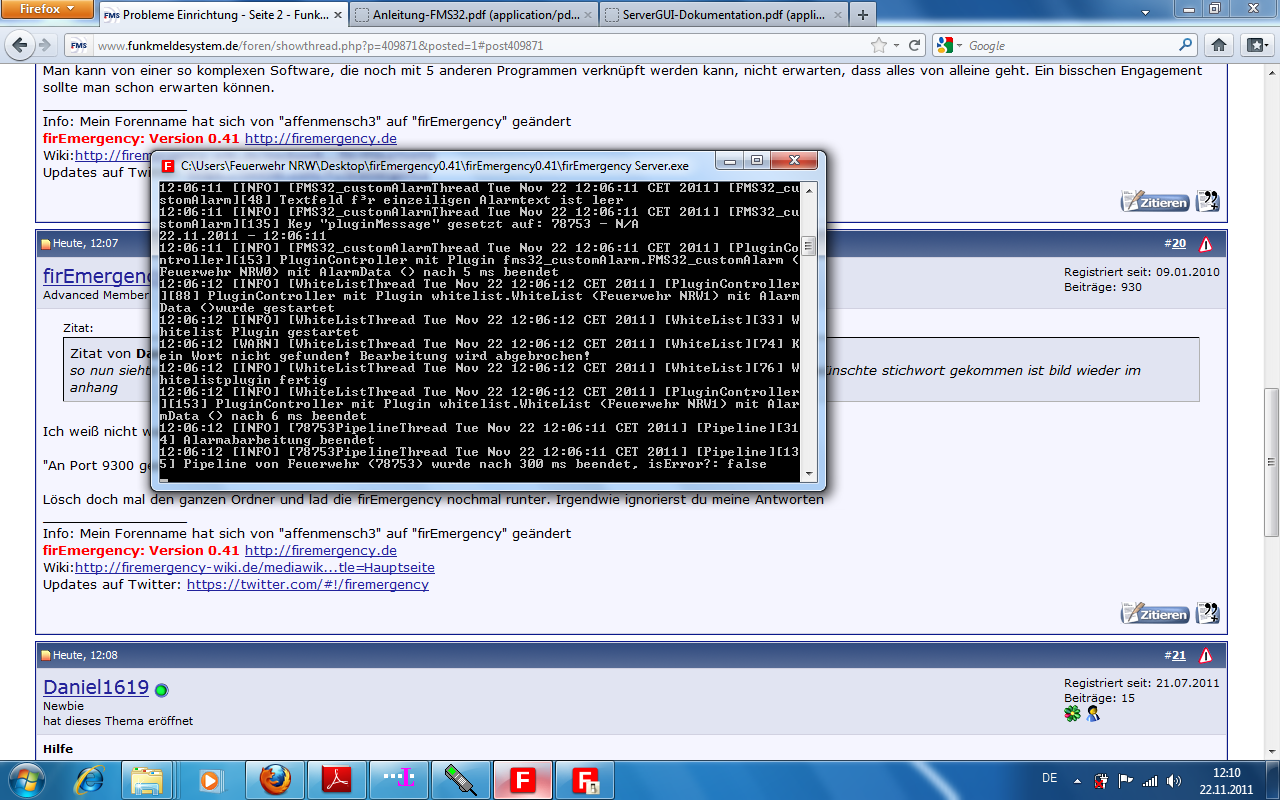Viewport: 1280px width, 800px height.
Task: Click the Firefox home button
Action: point(1218,45)
